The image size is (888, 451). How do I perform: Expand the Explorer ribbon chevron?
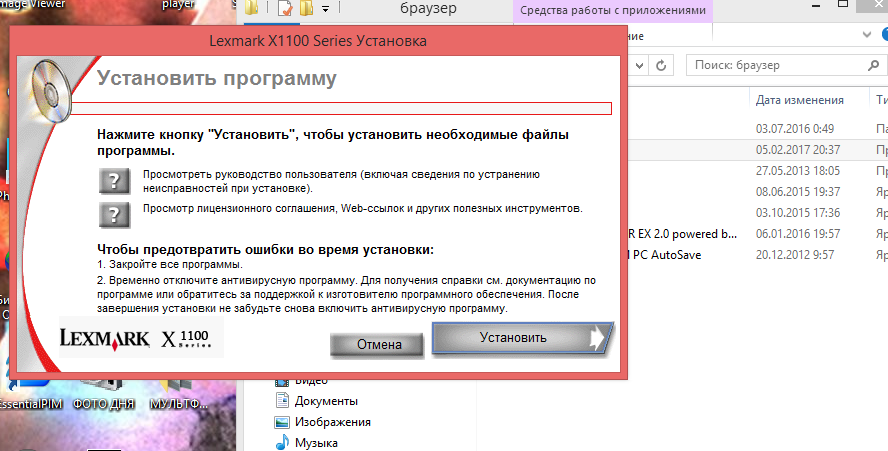pyautogui.click(x=867, y=35)
